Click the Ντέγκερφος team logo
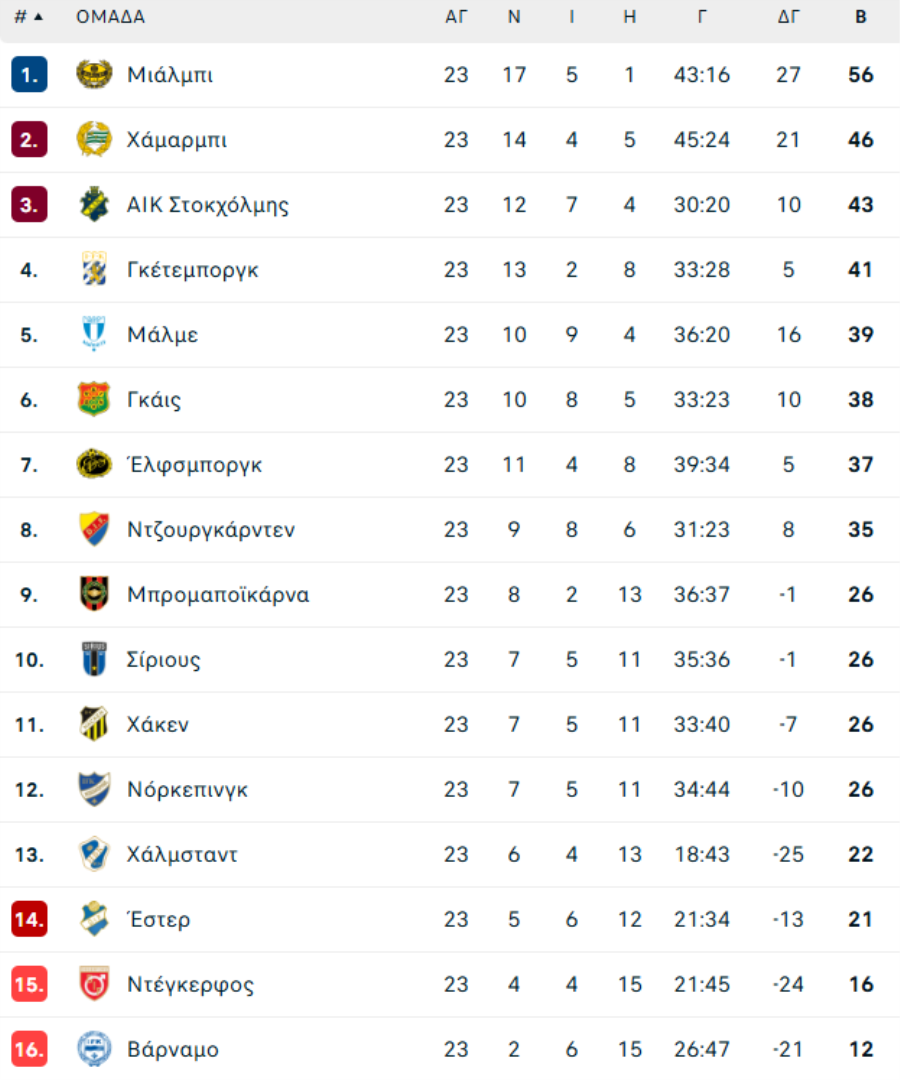The width and height of the screenshot is (900, 1080). pyautogui.click(x=94, y=984)
